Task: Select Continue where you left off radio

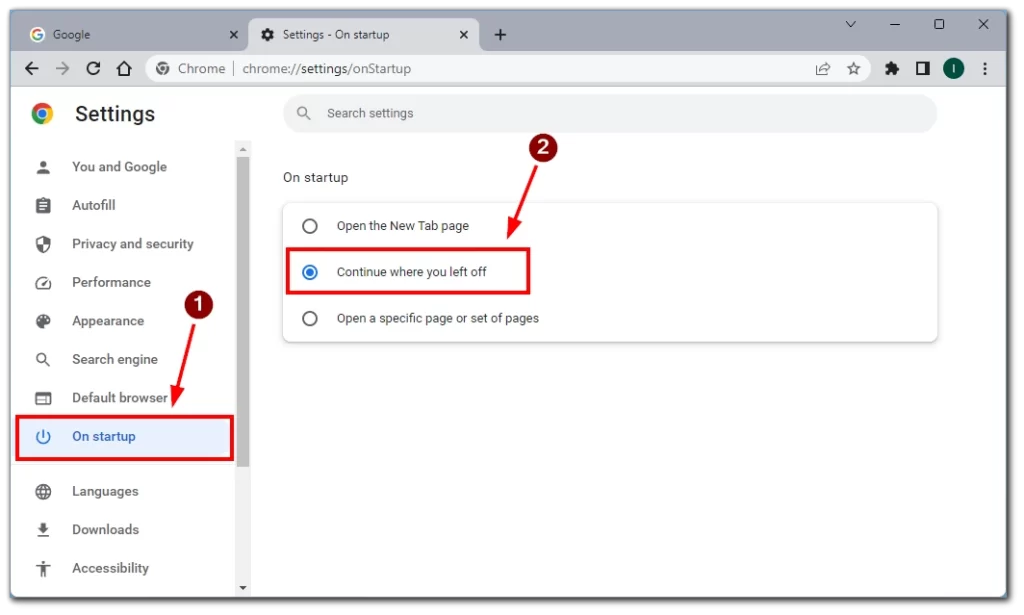Action: (x=310, y=272)
